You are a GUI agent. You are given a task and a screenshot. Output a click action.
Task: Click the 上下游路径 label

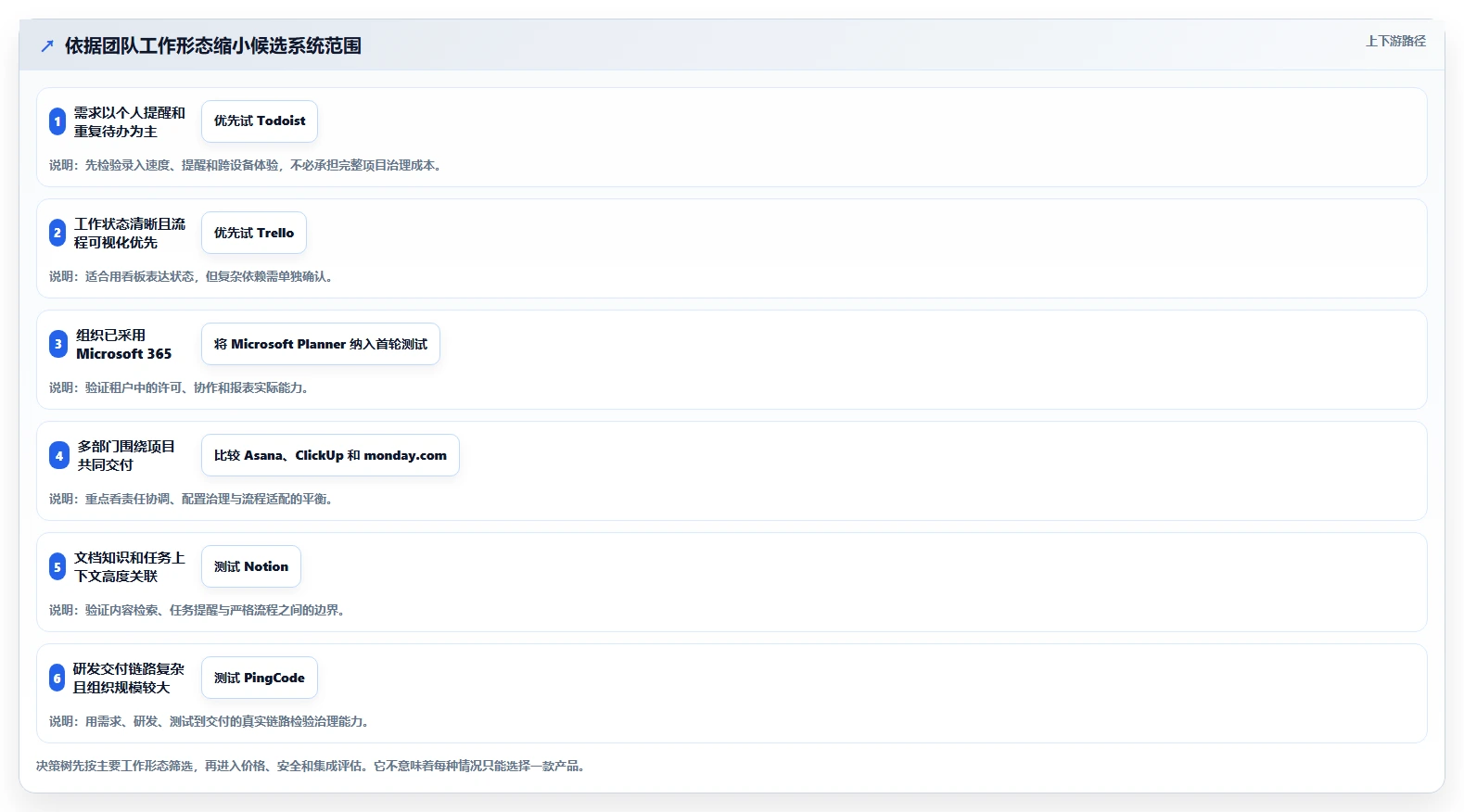pos(1395,41)
